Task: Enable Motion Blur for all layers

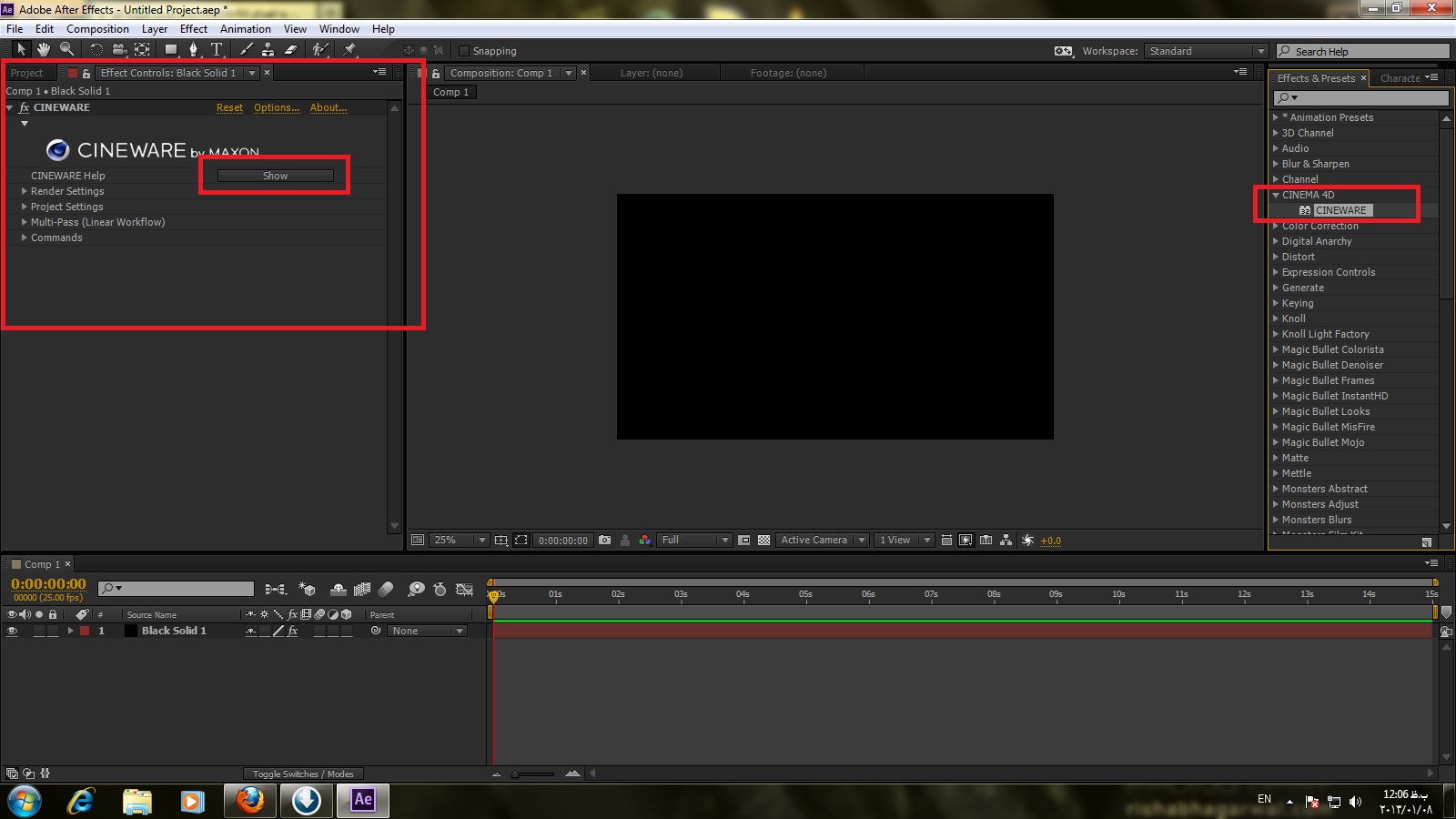Action: [x=386, y=590]
